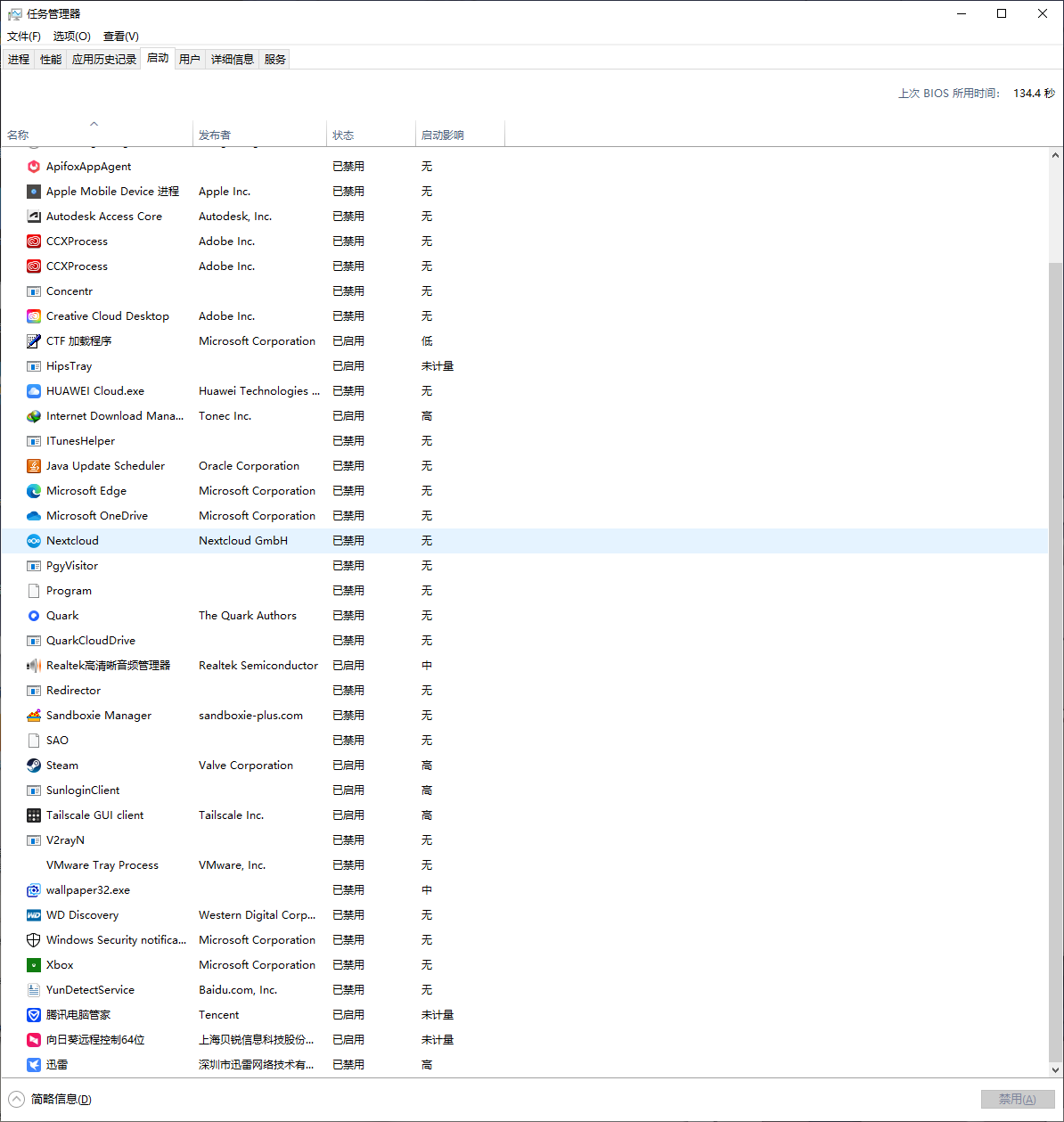Switch to the 性能 tab
Image resolution: width=1064 pixels, height=1122 pixels.
pos(51,60)
